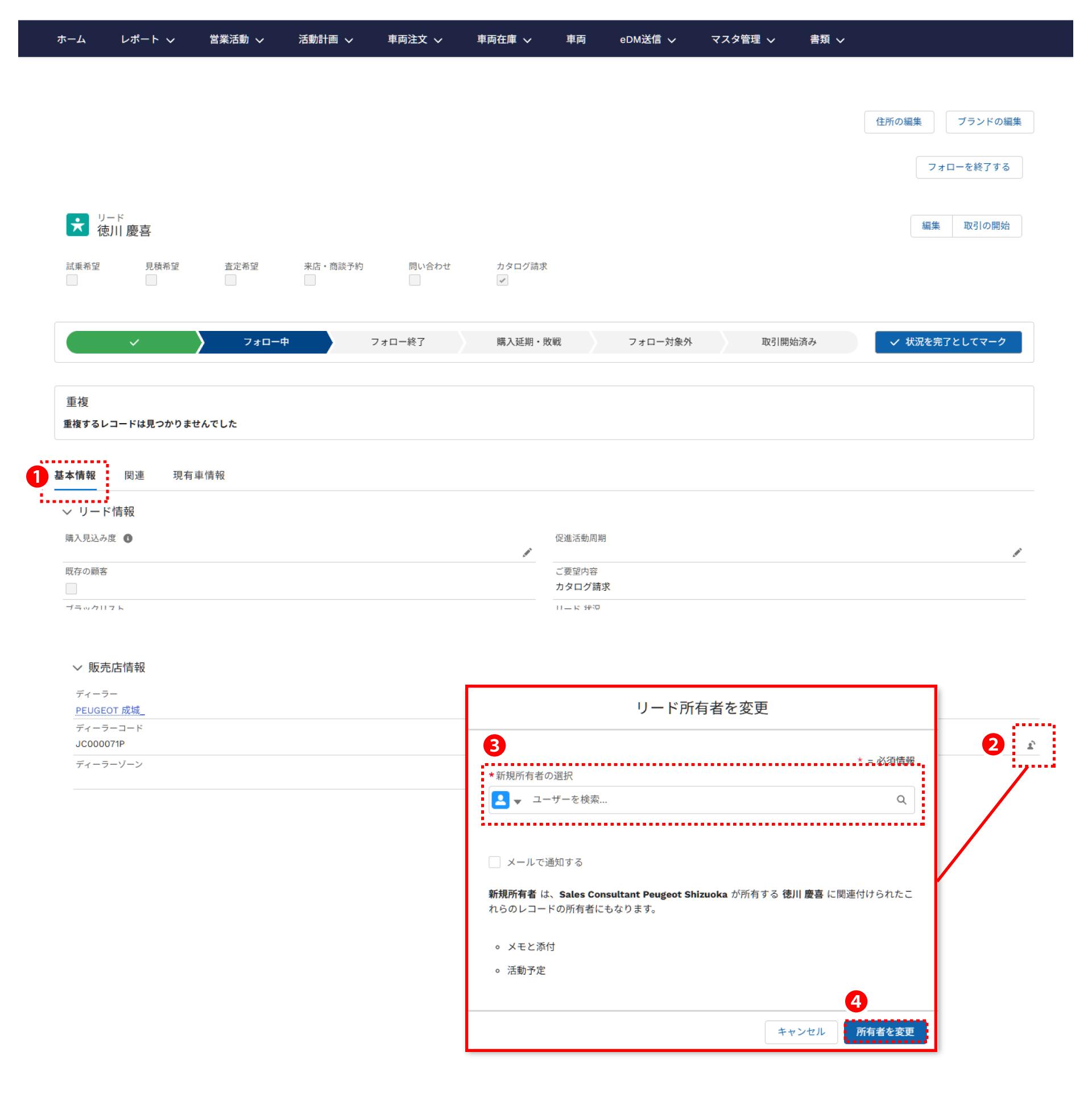Toggle the 試乗希望 checkbox
Screen dimensions: 1092x1106
point(72,280)
